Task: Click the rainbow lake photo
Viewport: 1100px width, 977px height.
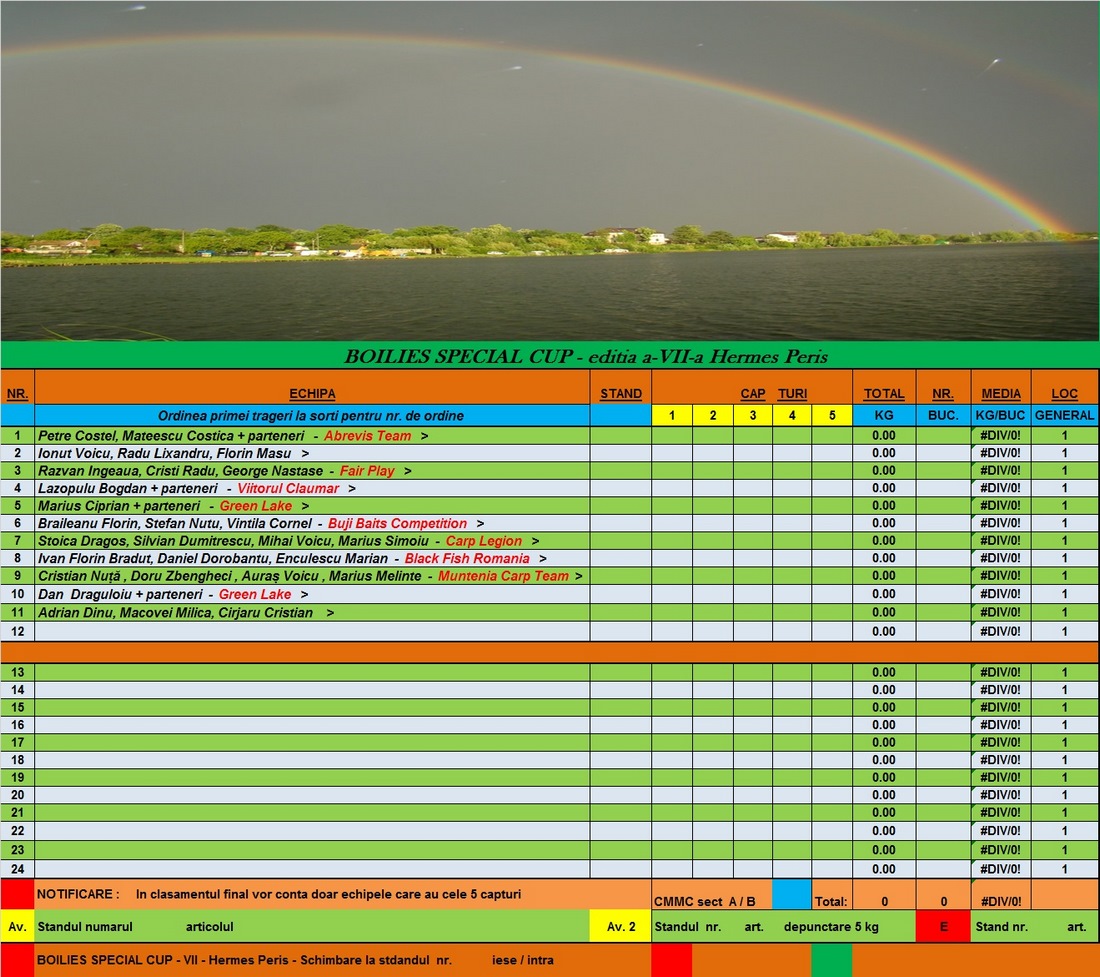Action: click(550, 170)
